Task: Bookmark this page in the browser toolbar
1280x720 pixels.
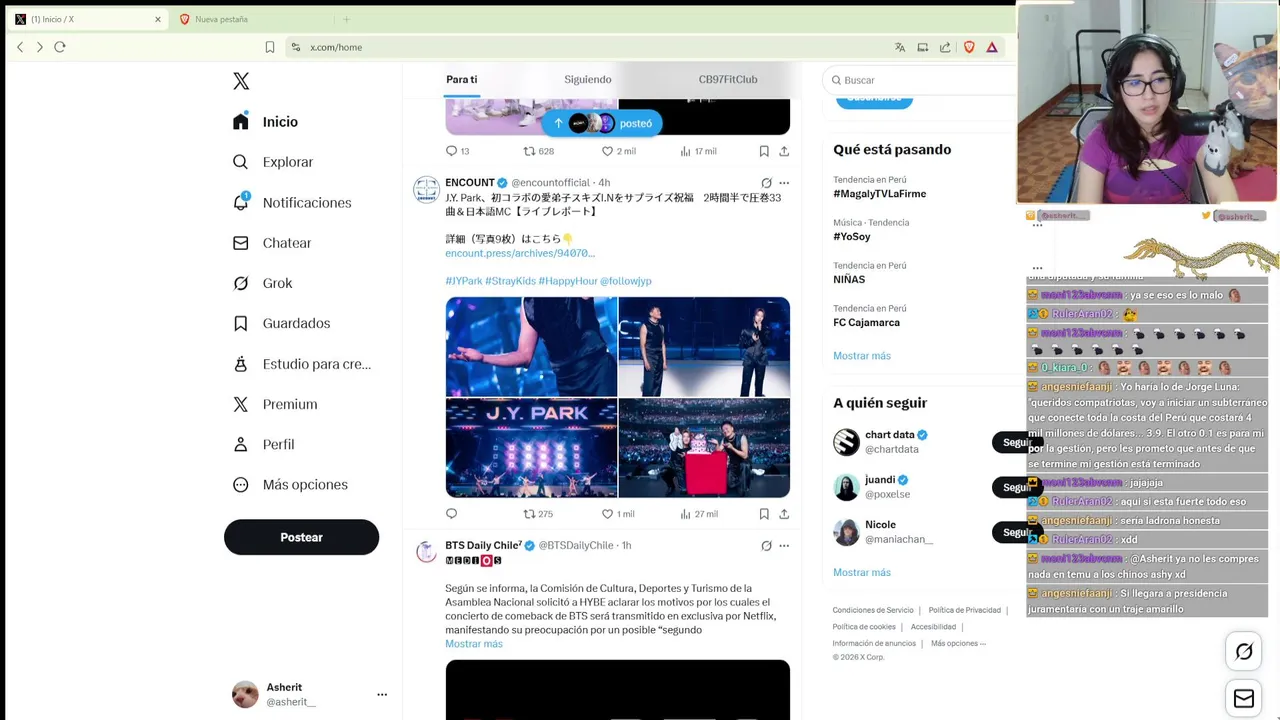Action: 270,47
